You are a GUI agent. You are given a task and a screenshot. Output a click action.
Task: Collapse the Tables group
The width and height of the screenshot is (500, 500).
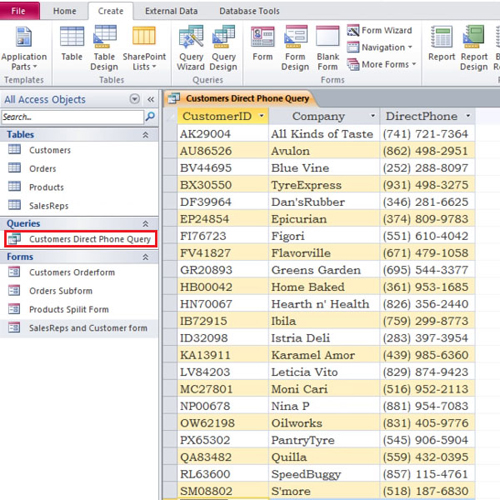pyautogui.click(x=145, y=135)
